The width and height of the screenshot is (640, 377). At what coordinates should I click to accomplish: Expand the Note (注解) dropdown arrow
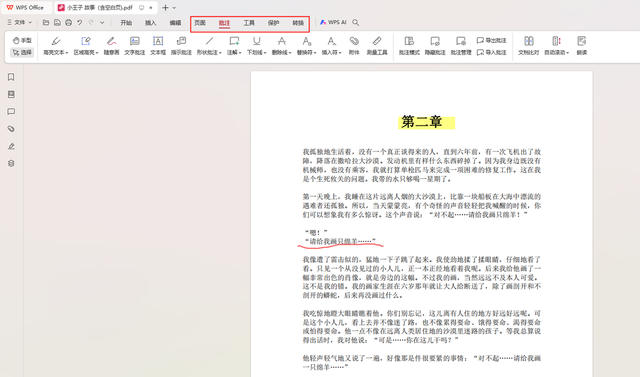[240, 53]
